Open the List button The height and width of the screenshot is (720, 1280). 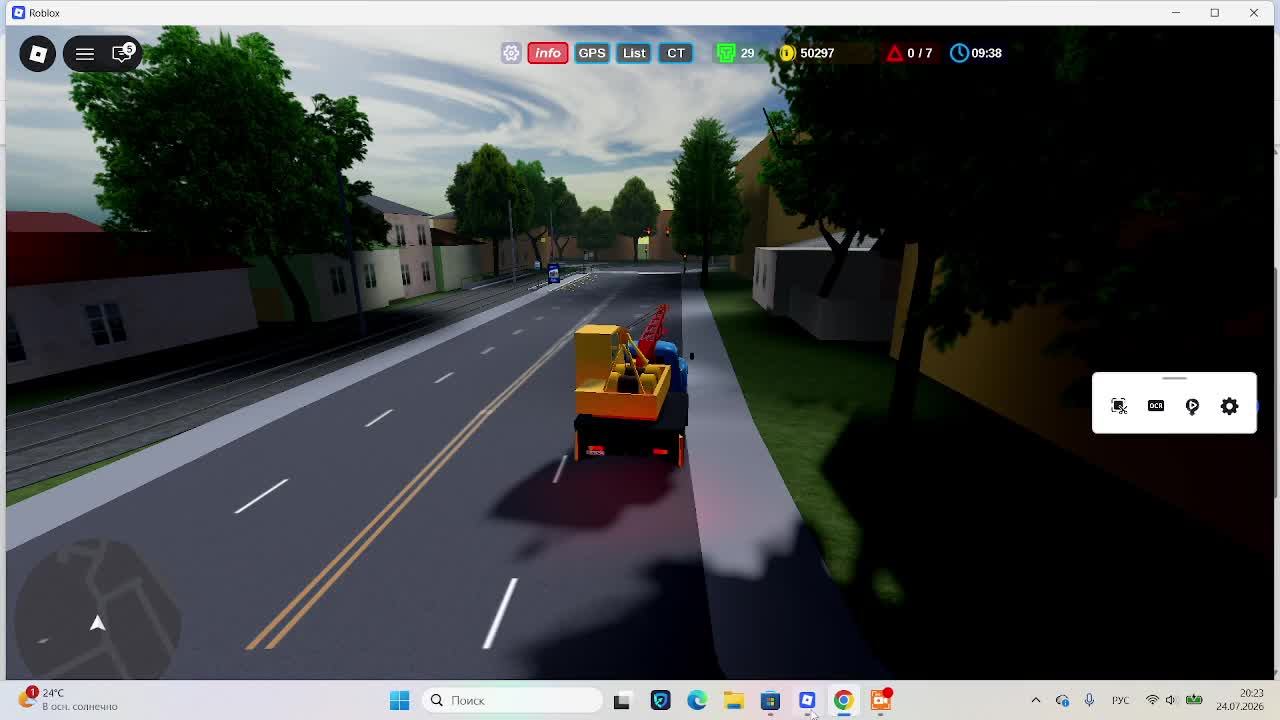click(634, 53)
